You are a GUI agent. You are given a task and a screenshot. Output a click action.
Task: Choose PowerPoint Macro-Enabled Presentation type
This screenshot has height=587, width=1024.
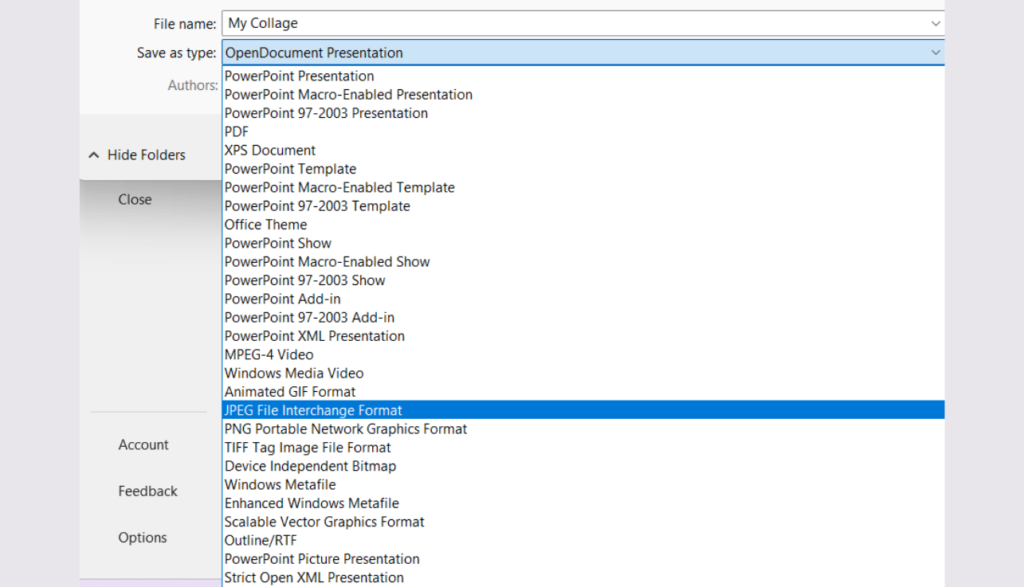(583, 95)
